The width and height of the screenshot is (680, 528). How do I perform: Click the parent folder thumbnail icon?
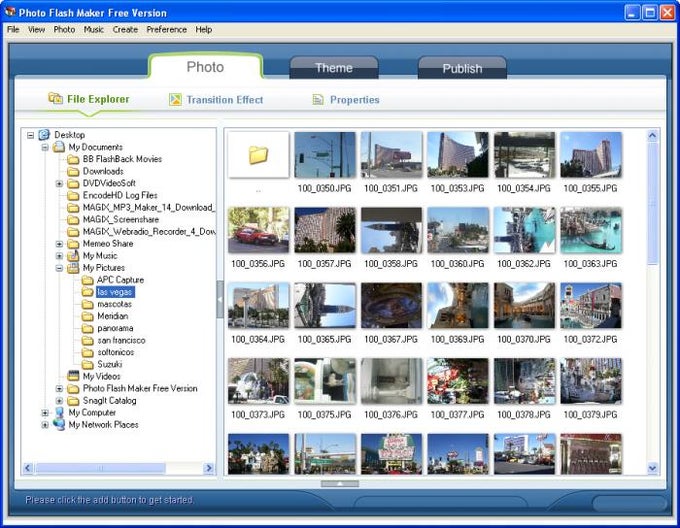click(258, 155)
